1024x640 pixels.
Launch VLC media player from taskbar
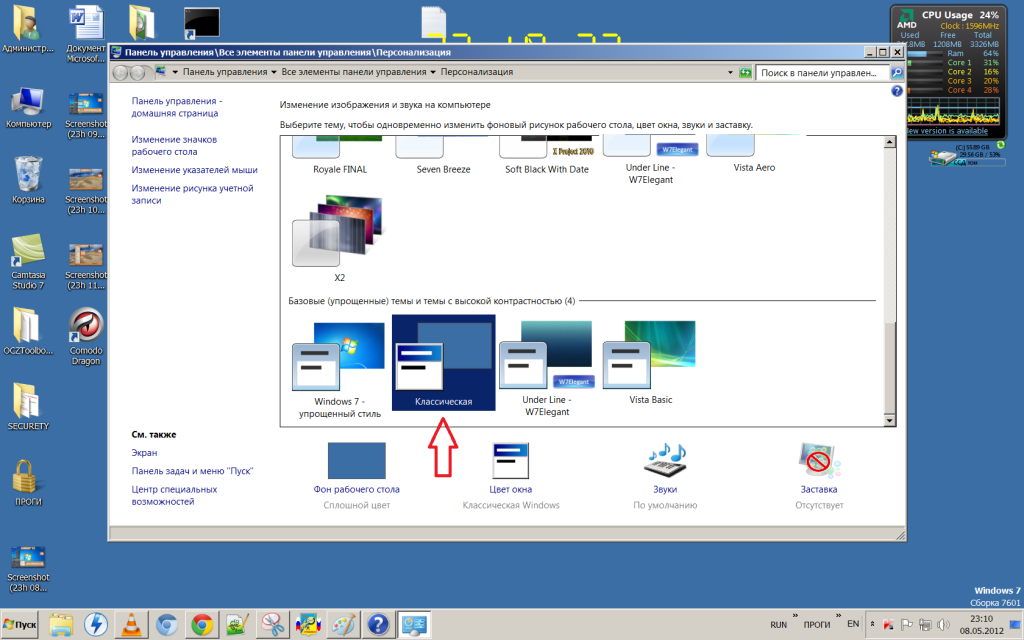pyautogui.click(x=131, y=625)
